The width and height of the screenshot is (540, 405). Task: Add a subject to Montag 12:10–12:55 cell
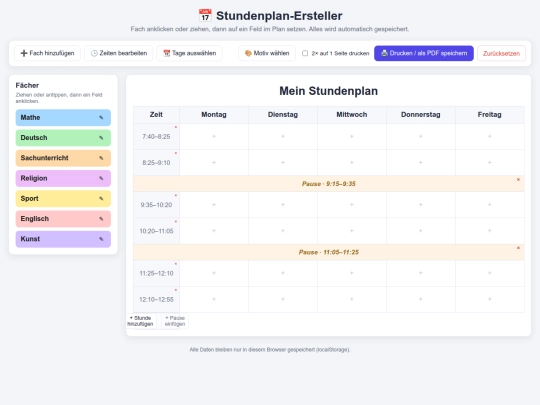pyautogui.click(x=214, y=299)
